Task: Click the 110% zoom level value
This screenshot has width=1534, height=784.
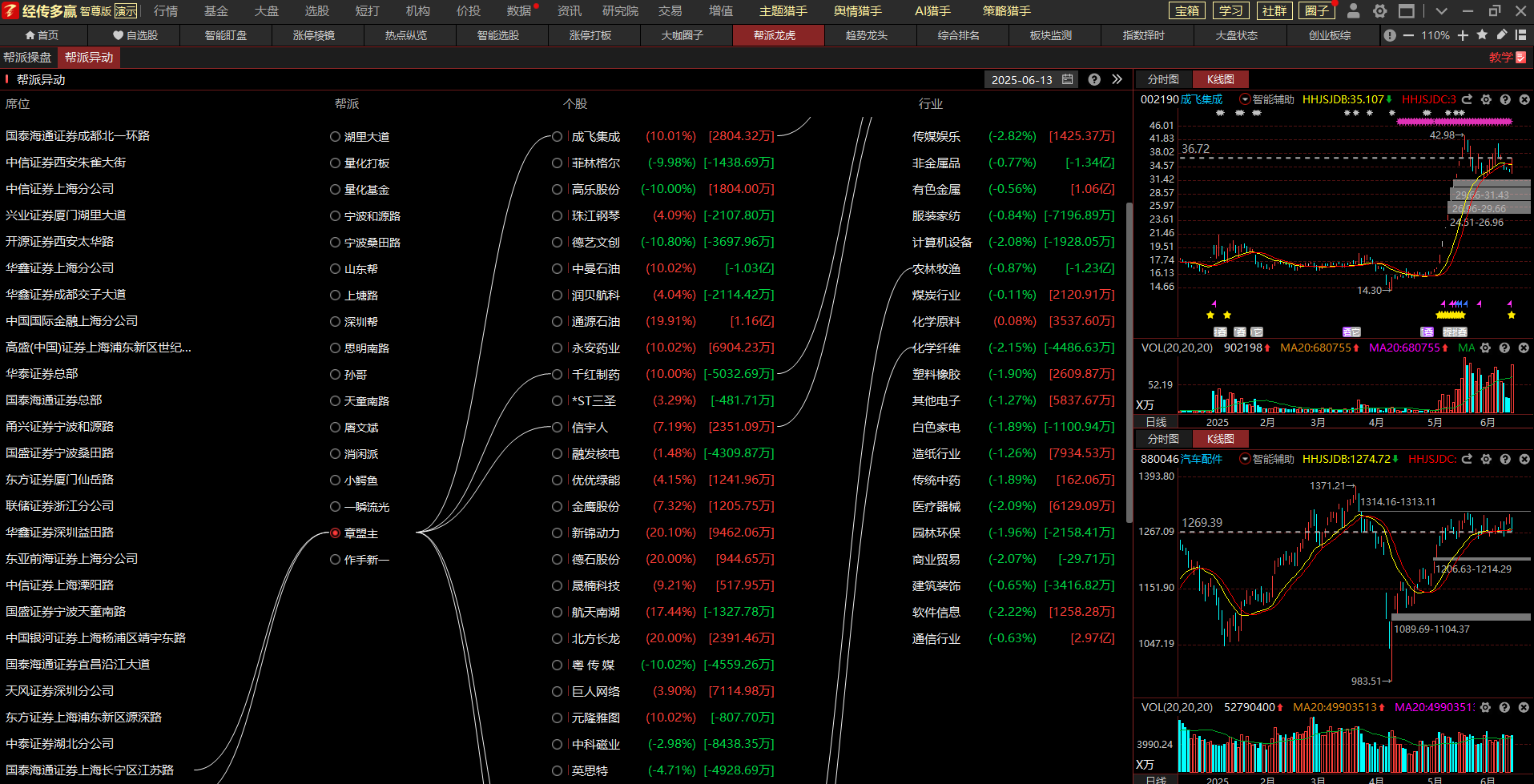Action: [1435, 35]
